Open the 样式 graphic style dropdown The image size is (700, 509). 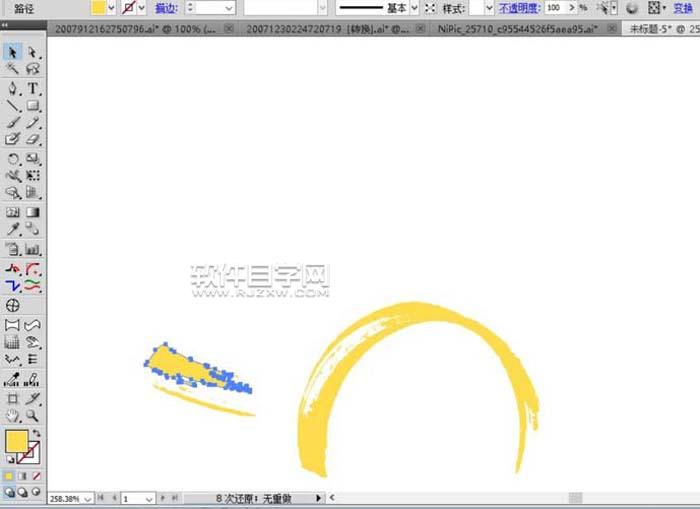pyautogui.click(x=489, y=8)
